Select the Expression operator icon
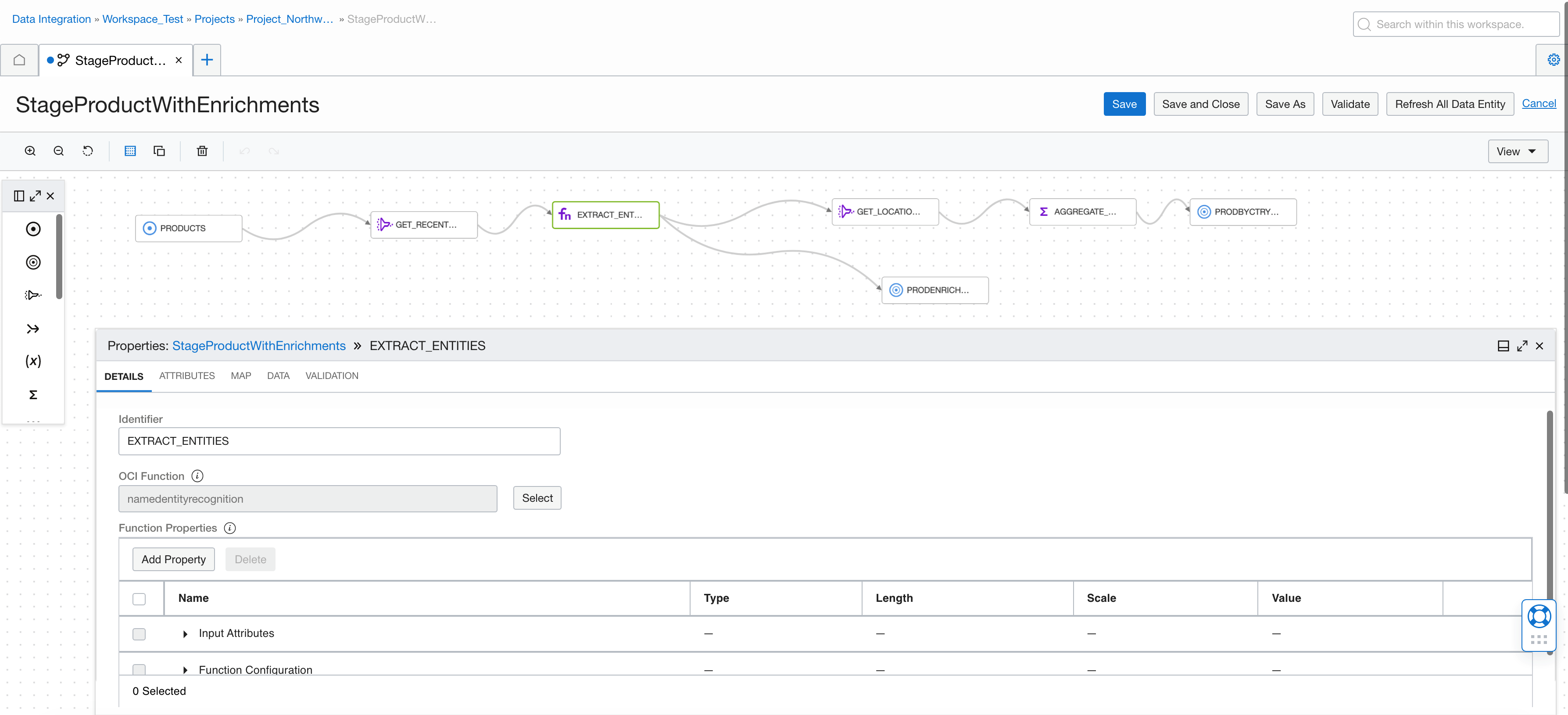1568x715 pixels. [x=33, y=361]
